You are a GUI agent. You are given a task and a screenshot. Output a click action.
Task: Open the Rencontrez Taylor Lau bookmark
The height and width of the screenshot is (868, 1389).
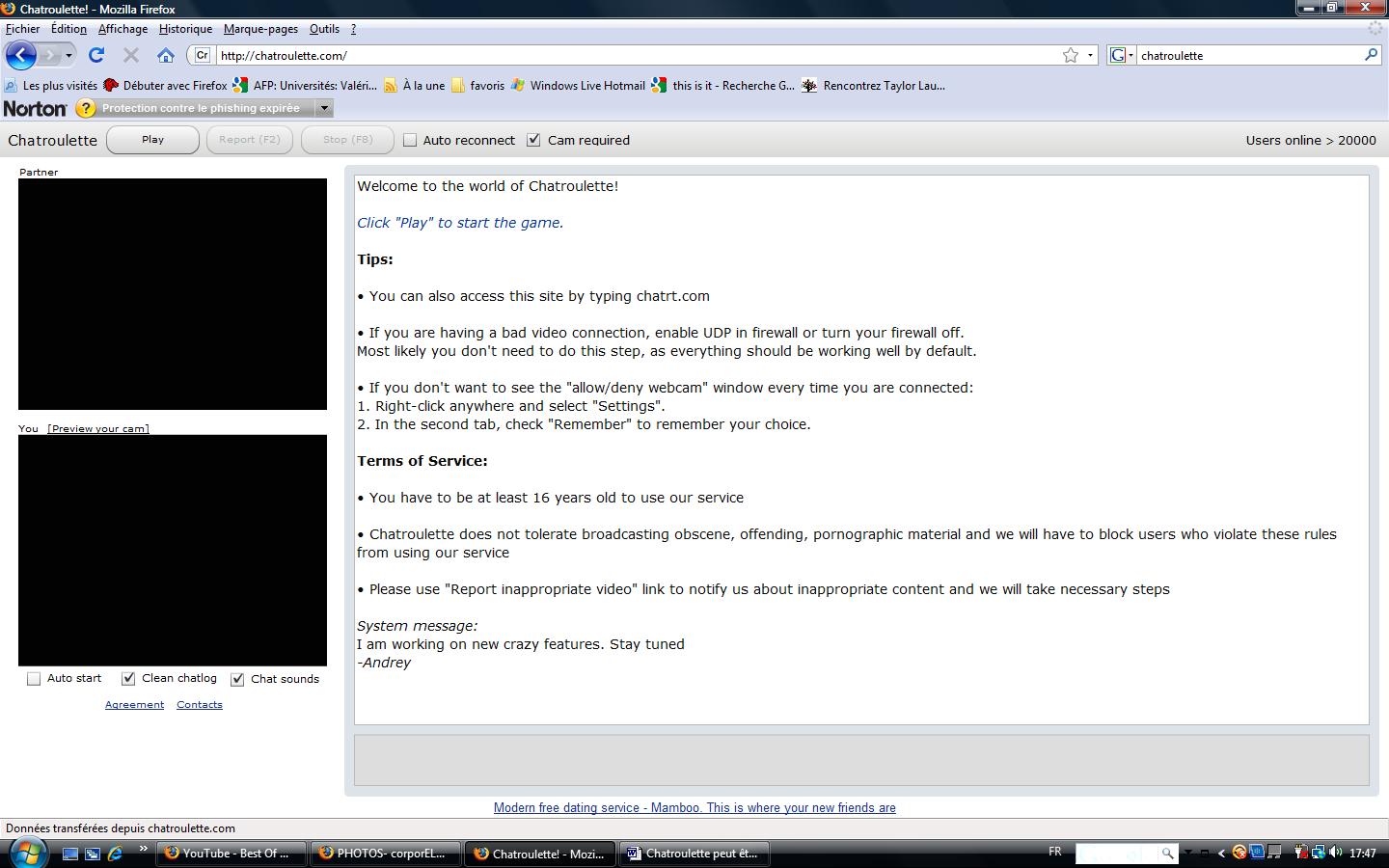click(873, 85)
